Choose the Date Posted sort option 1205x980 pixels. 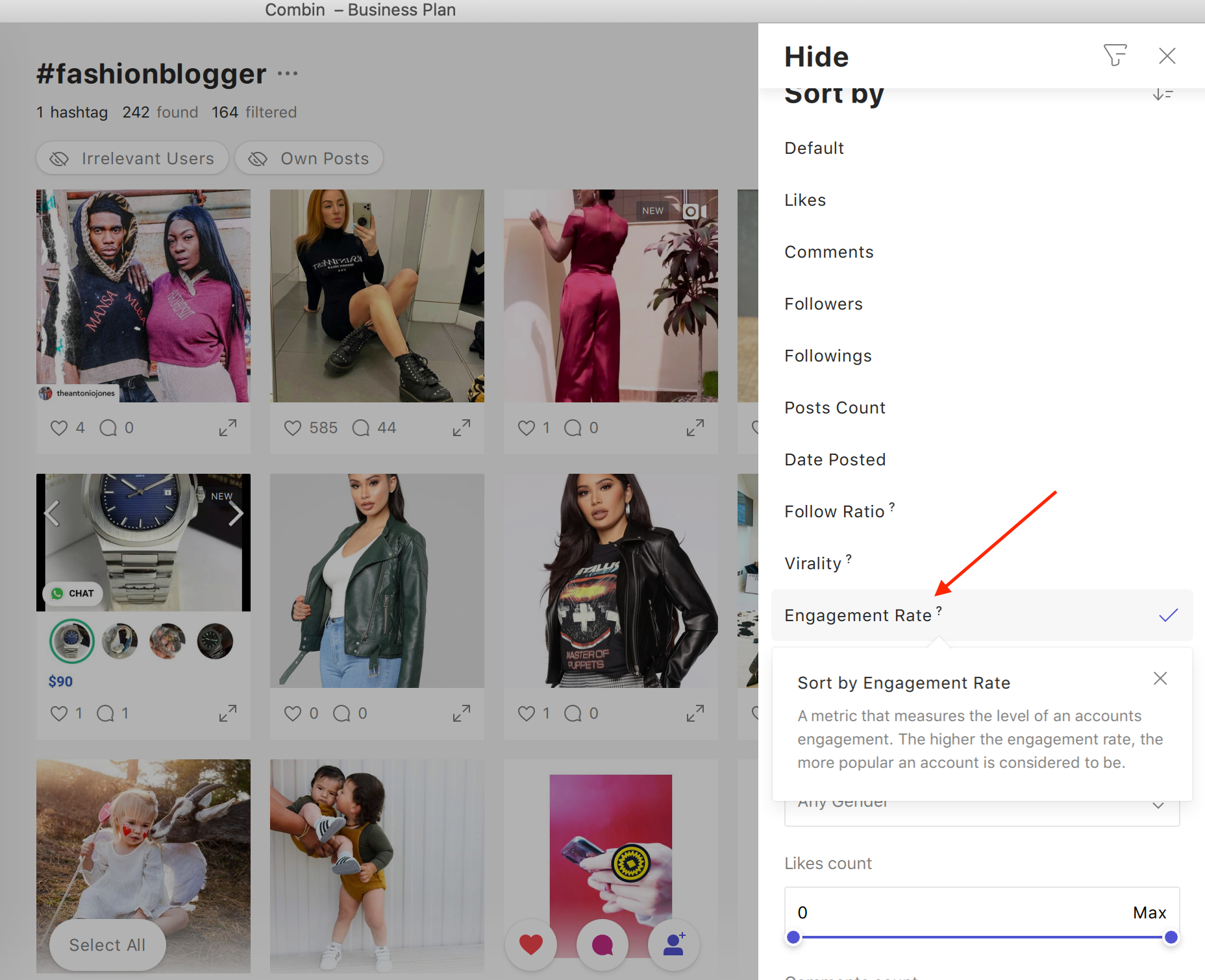982,459
